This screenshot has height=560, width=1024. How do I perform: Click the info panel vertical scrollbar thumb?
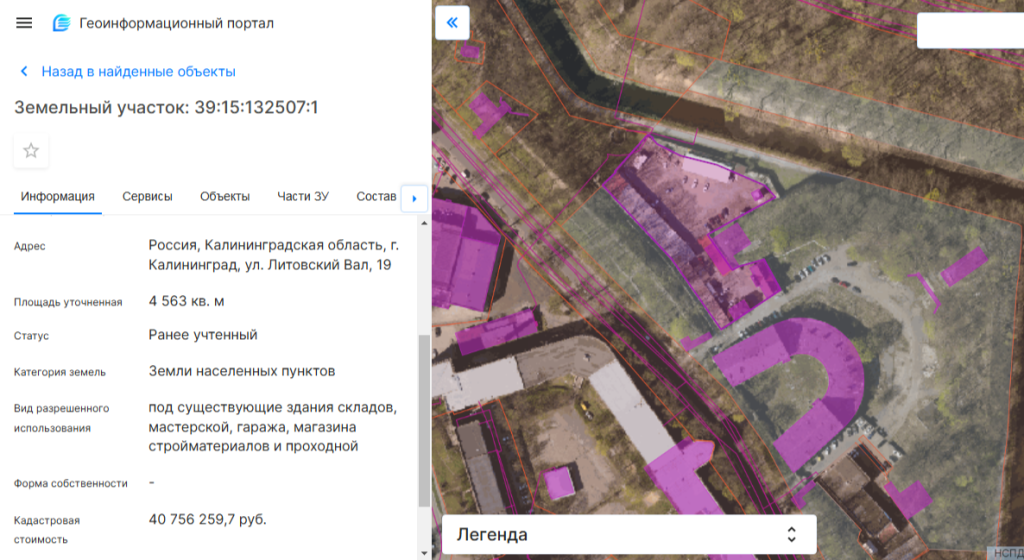click(x=424, y=420)
